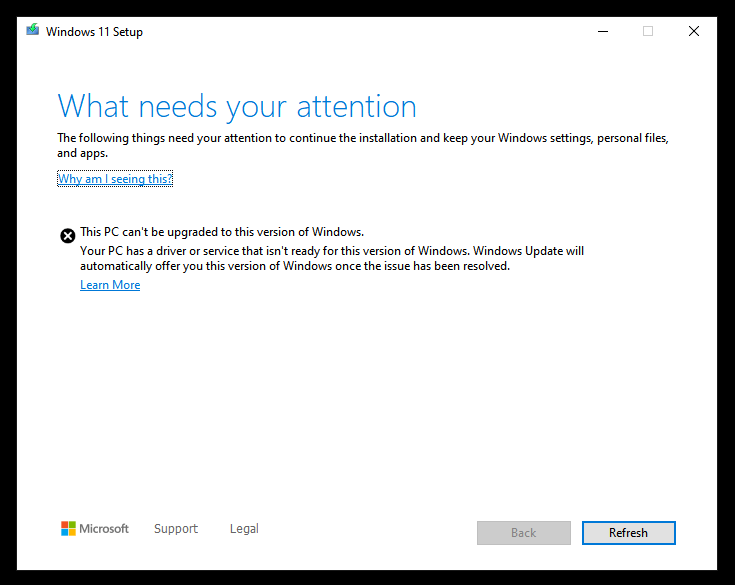Image resolution: width=735 pixels, height=585 pixels.
Task: Click the disabled maximize button
Action: [648, 31]
